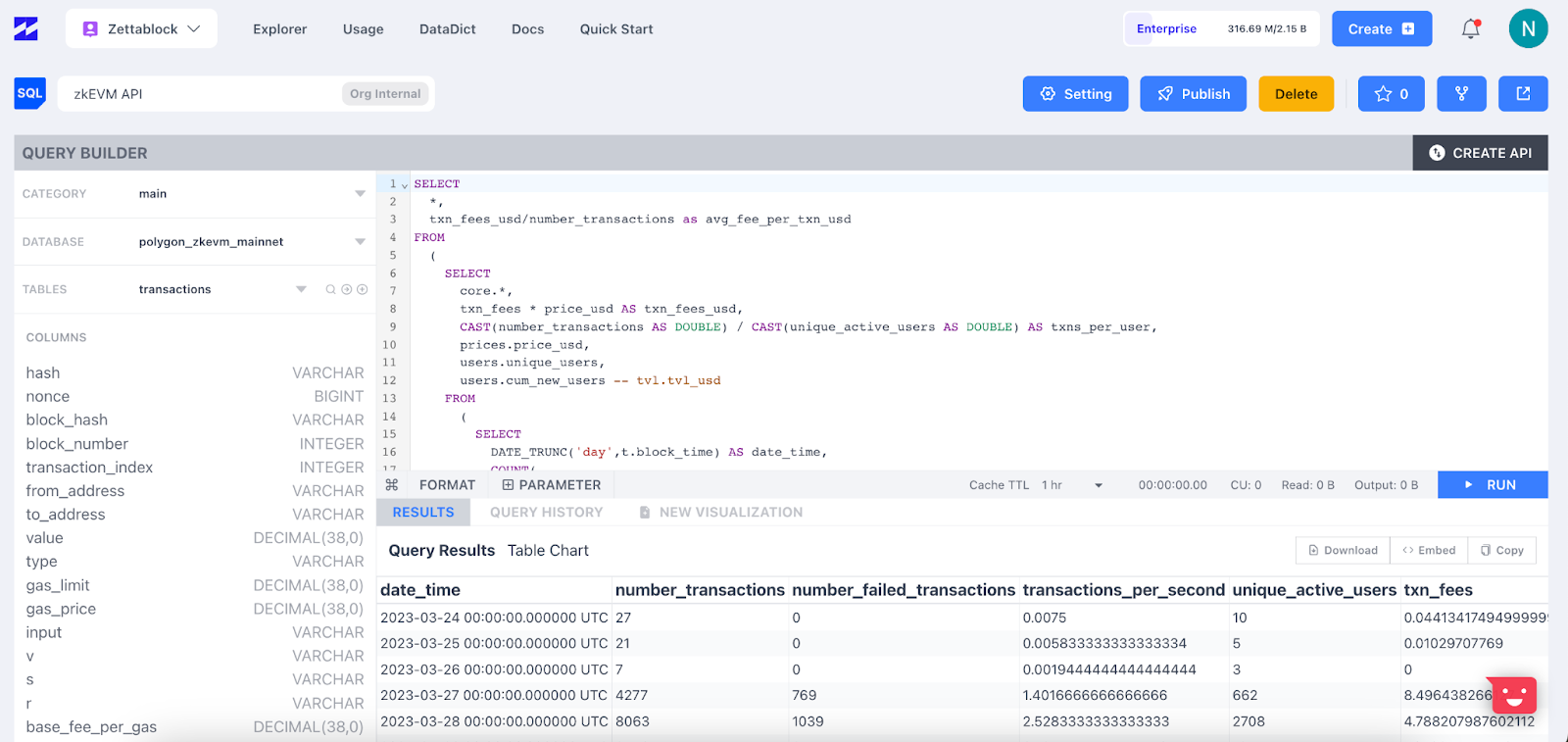This screenshot has height=742, width=1568.
Task: Click the fork query icon
Action: coord(1461,94)
